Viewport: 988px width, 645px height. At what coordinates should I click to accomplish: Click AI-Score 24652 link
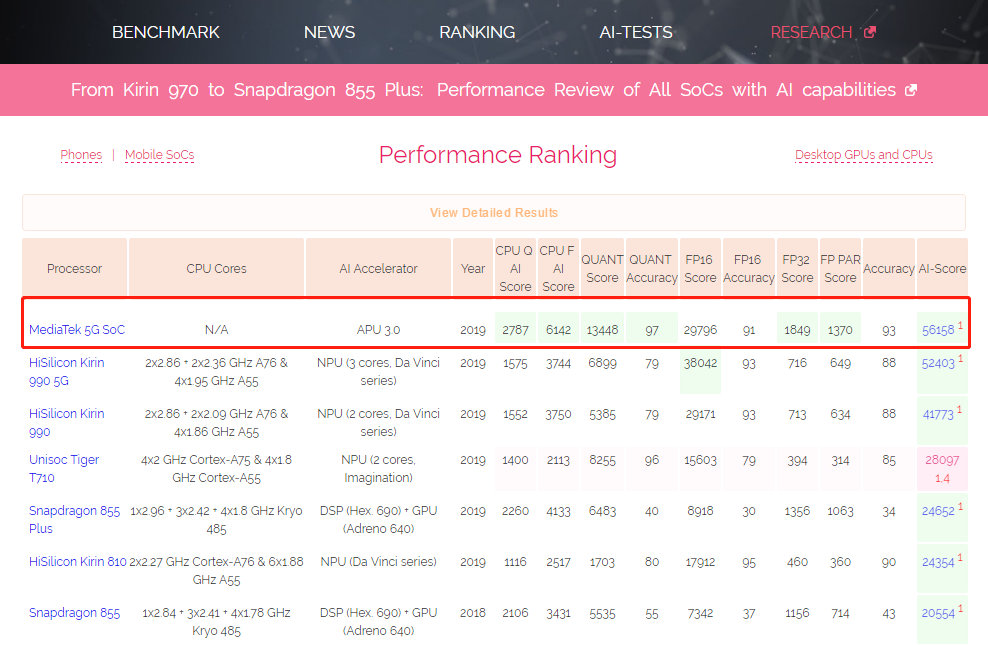938,511
